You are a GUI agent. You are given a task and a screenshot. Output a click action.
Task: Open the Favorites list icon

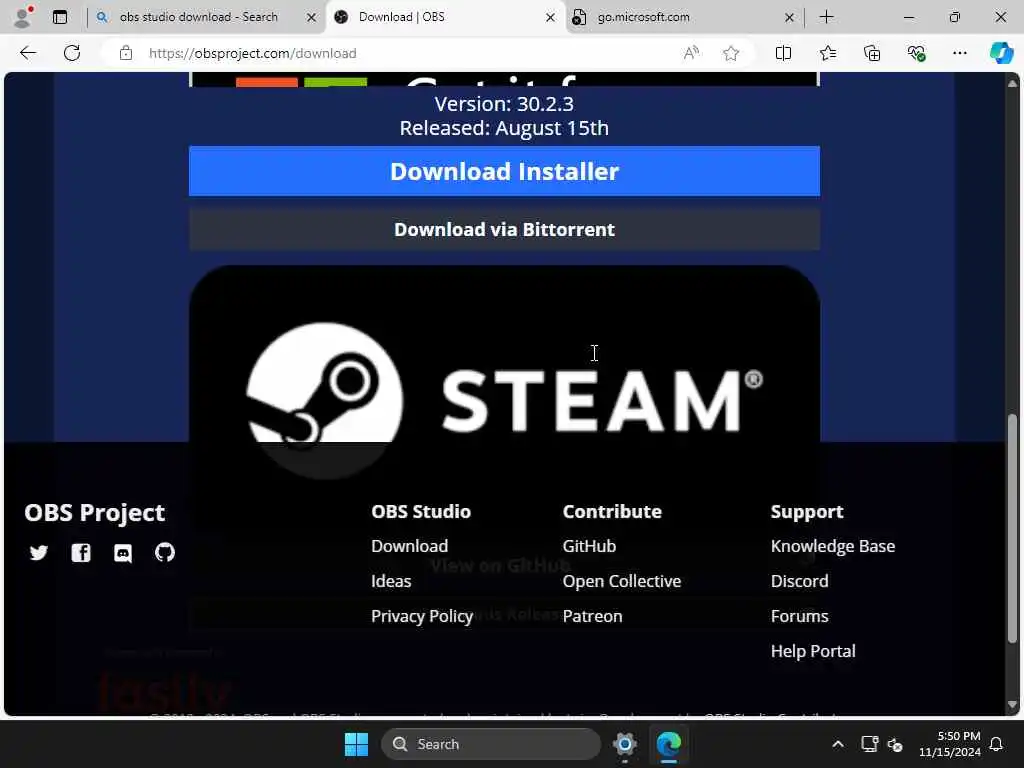[x=827, y=53]
